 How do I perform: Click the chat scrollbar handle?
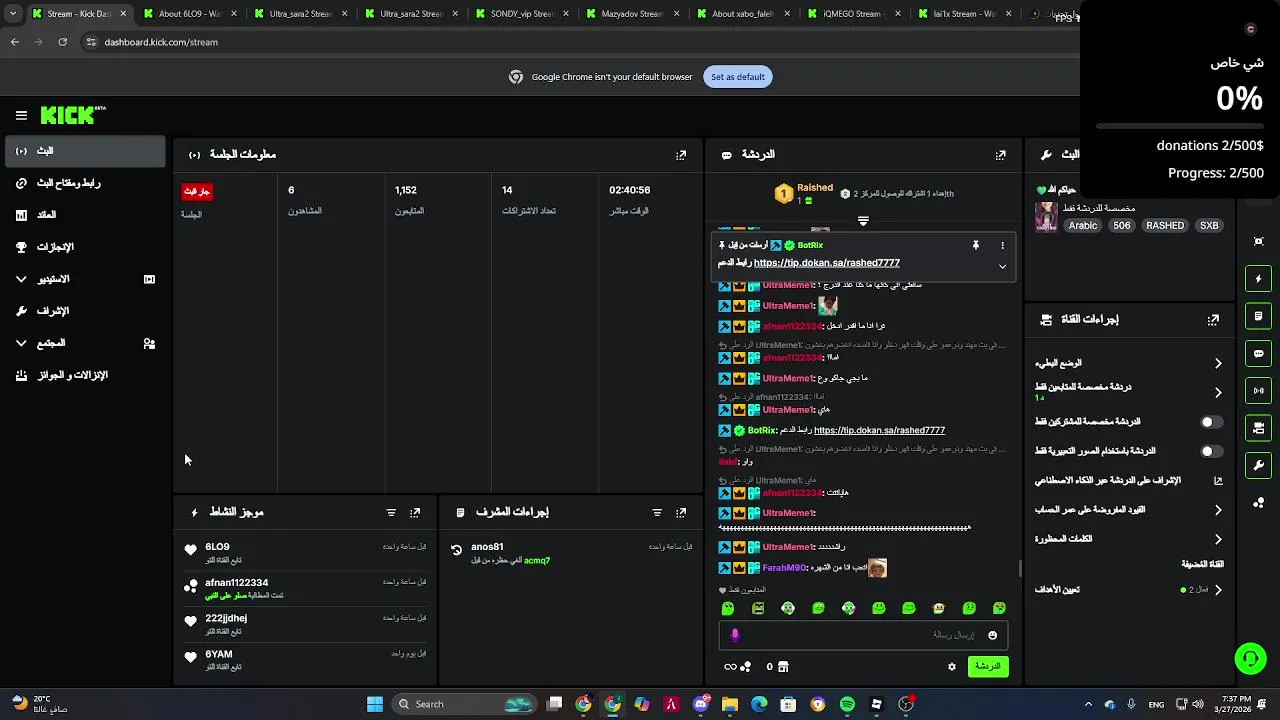click(x=1019, y=569)
